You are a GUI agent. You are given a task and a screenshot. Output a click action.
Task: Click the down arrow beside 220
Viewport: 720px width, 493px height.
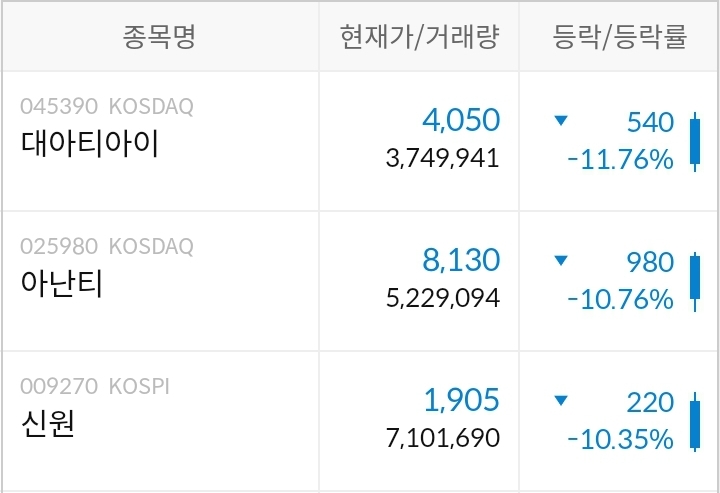[560, 402]
